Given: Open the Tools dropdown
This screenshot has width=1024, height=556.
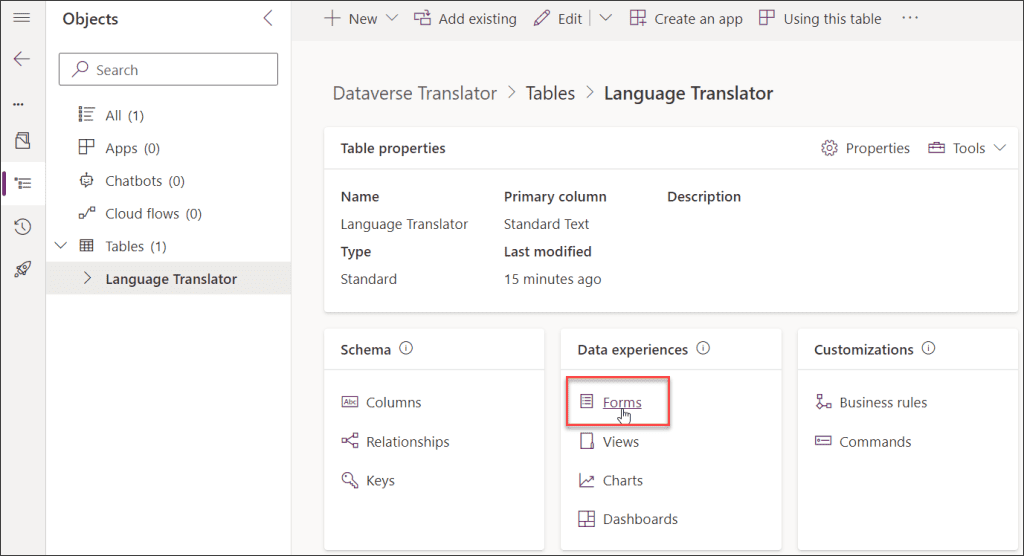Looking at the screenshot, I should click(967, 148).
